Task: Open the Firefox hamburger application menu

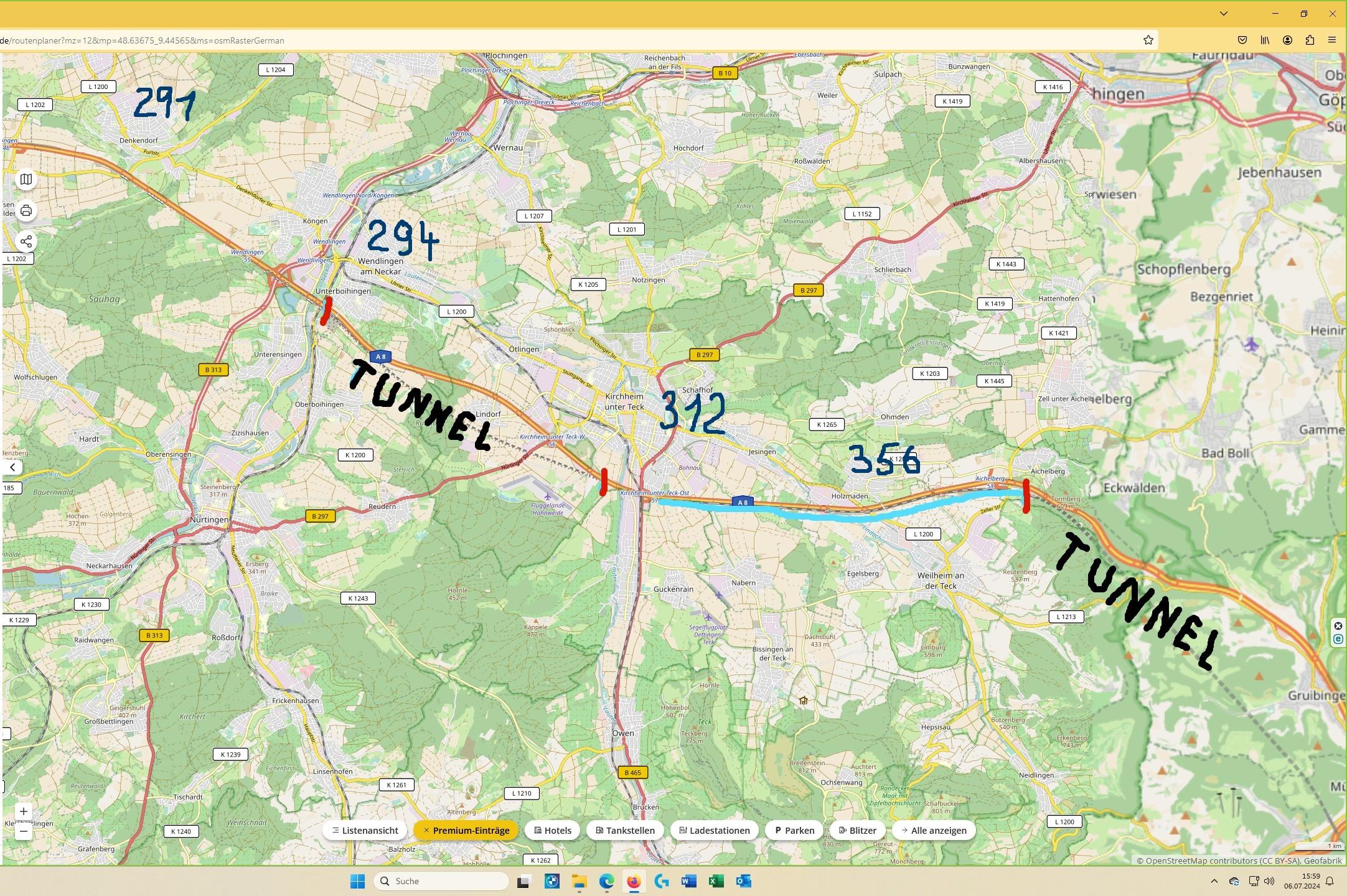Action: 1332,40
